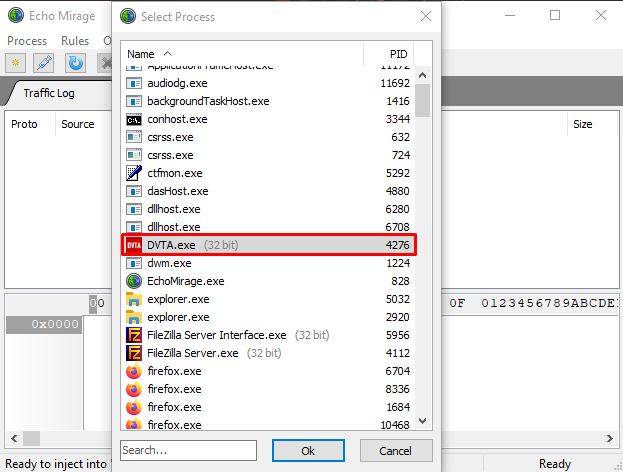Viewport: 623px width, 472px height.
Task: Click the conhost.exe console icon
Action: pyautogui.click(x=134, y=119)
